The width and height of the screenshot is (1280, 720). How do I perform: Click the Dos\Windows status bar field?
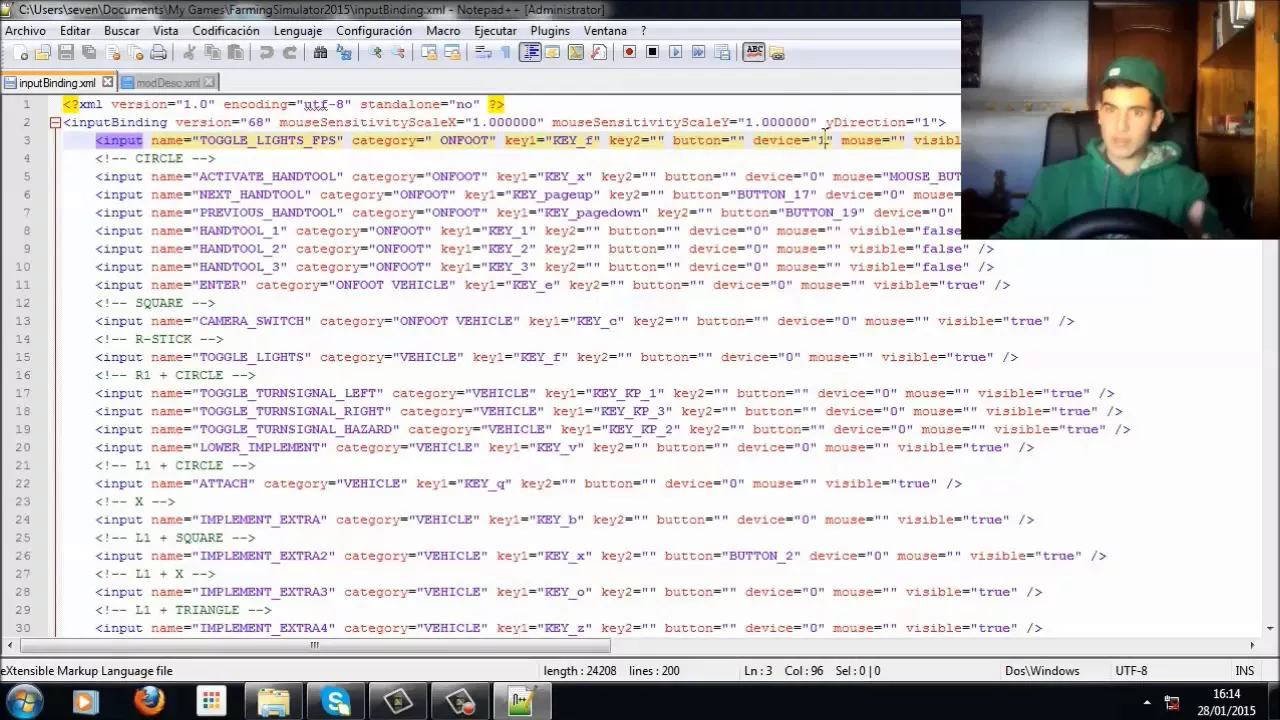pyautogui.click(x=1042, y=671)
